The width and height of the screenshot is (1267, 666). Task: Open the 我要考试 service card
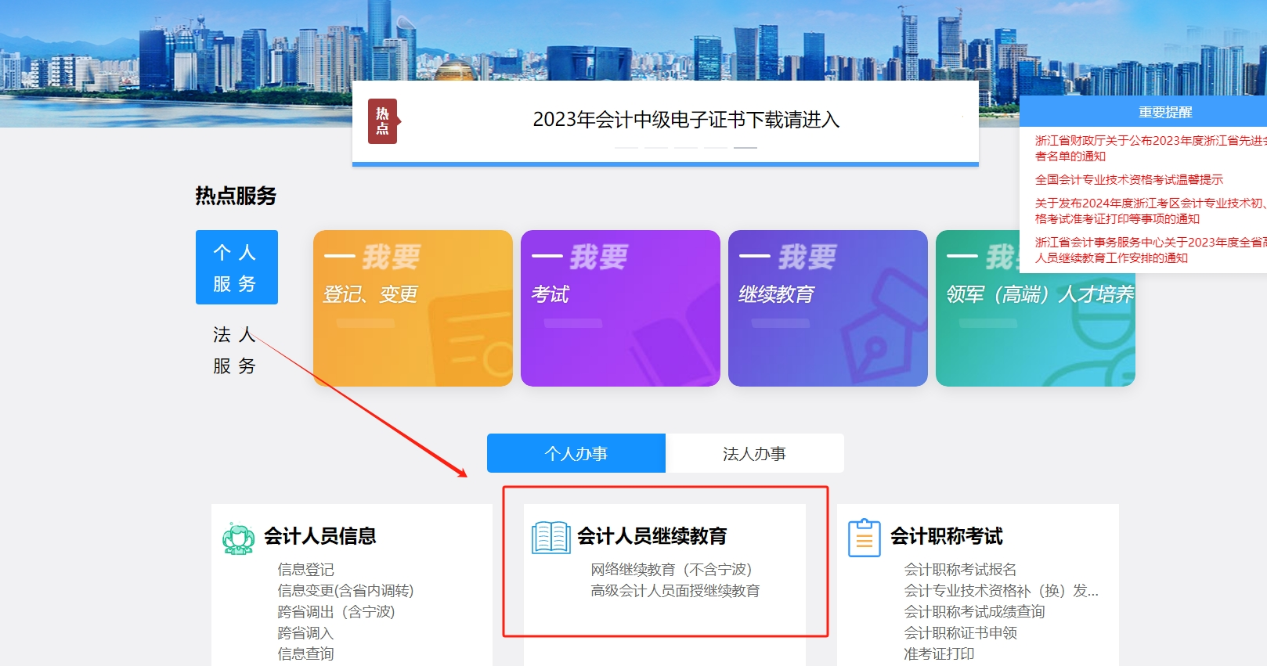(620, 307)
